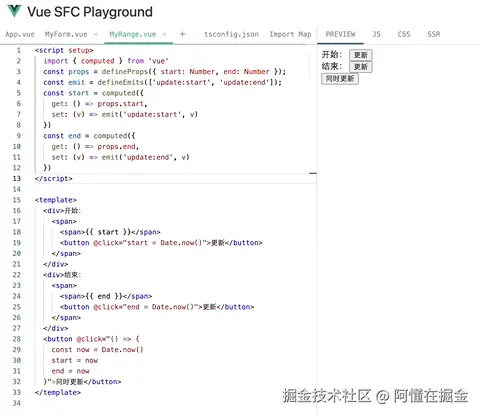Click the 结束: label in preview

click(332, 66)
